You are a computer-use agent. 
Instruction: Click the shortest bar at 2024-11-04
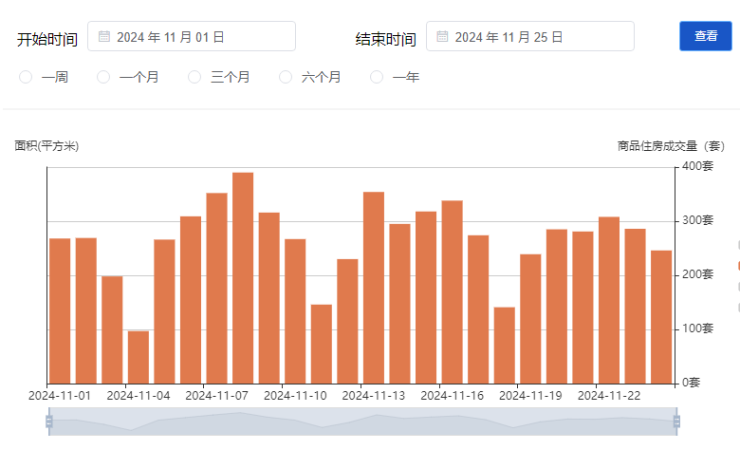pyautogui.click(x=138, y=357)
